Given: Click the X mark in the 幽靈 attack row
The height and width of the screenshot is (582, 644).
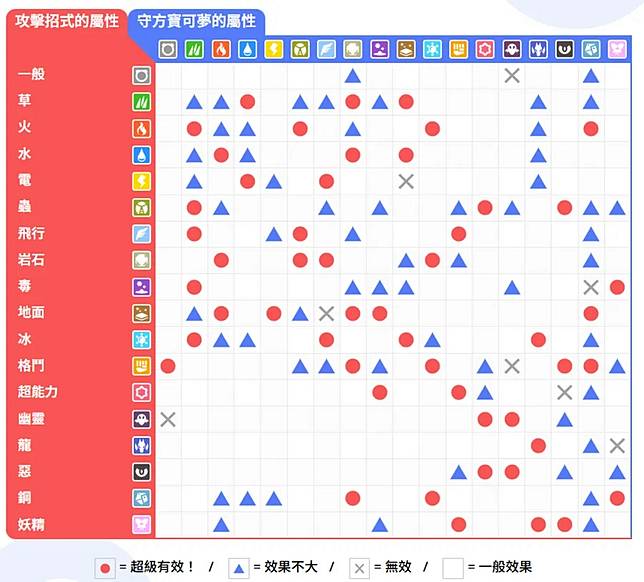Looking at the screenshot, I should click(168, 420).
